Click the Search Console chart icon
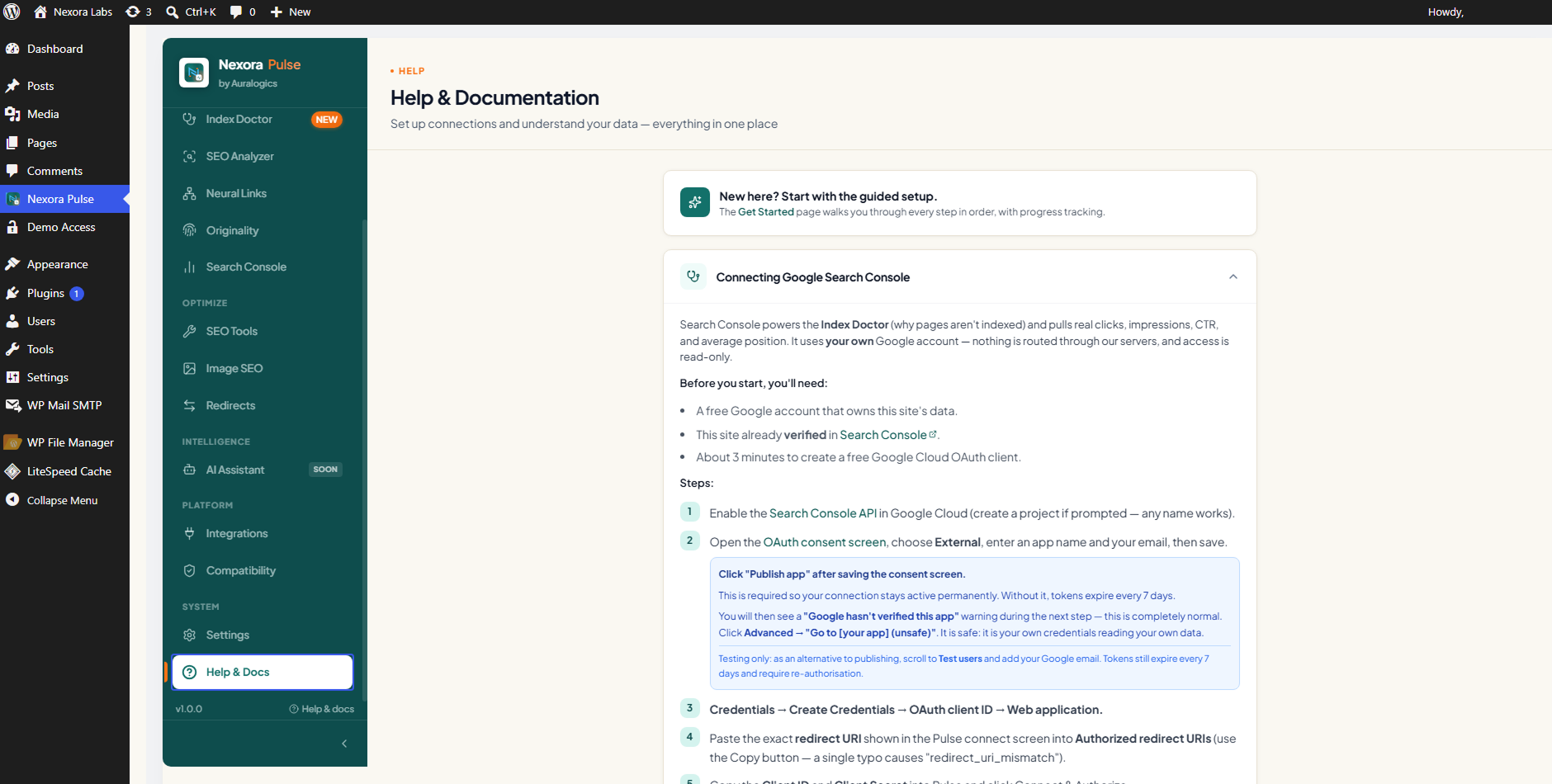Screen dimensions: 1552x784 [189, 267]
